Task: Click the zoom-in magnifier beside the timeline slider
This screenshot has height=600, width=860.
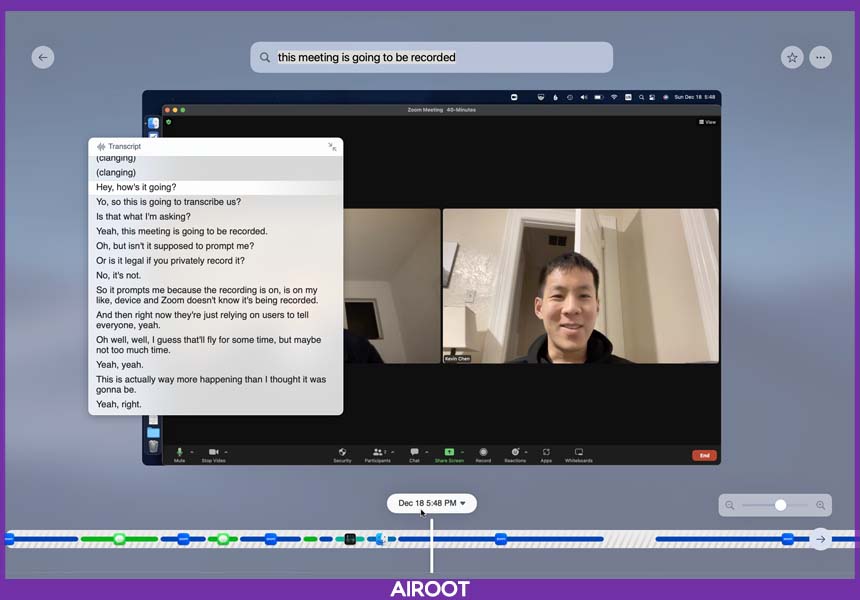Action: [x=821, y=505]
